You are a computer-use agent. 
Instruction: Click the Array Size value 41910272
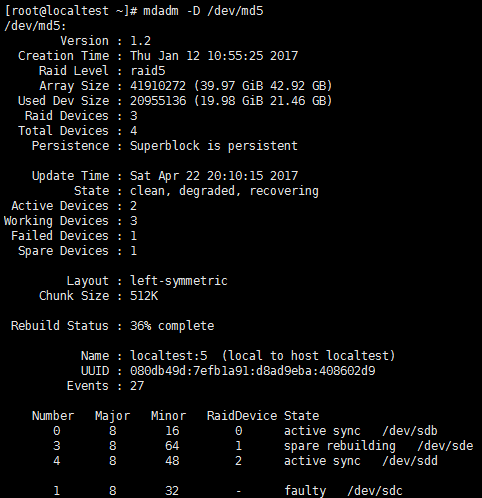(x=158, y=86)
